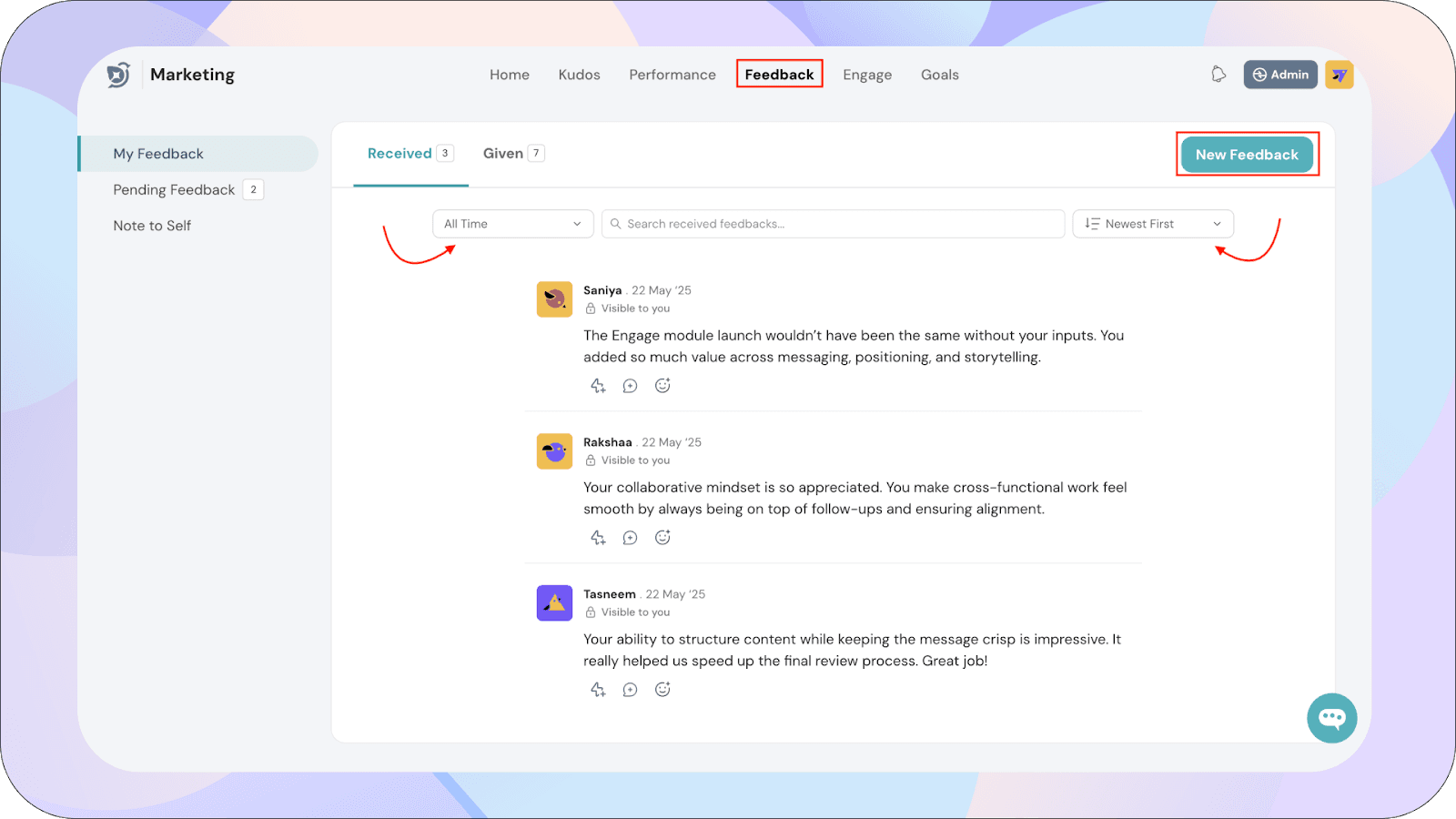This screenshot has width=1456, height=819.
Task: Click the comment icon under Saniya's feedback
Action: (x=630, y=386)
